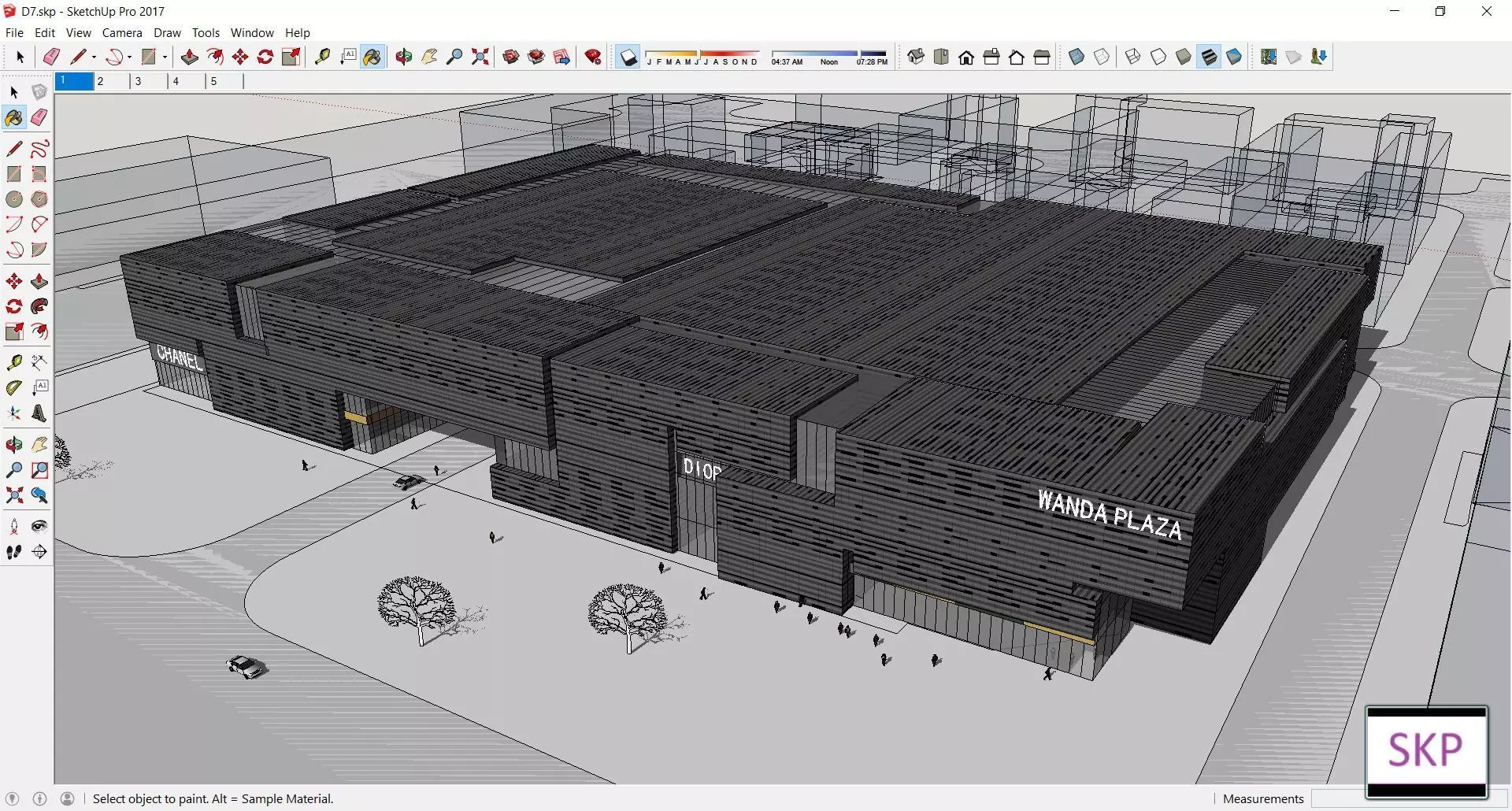Click the geo-location status bar icon
1512x811 pixels.
[x=12, y=798]
